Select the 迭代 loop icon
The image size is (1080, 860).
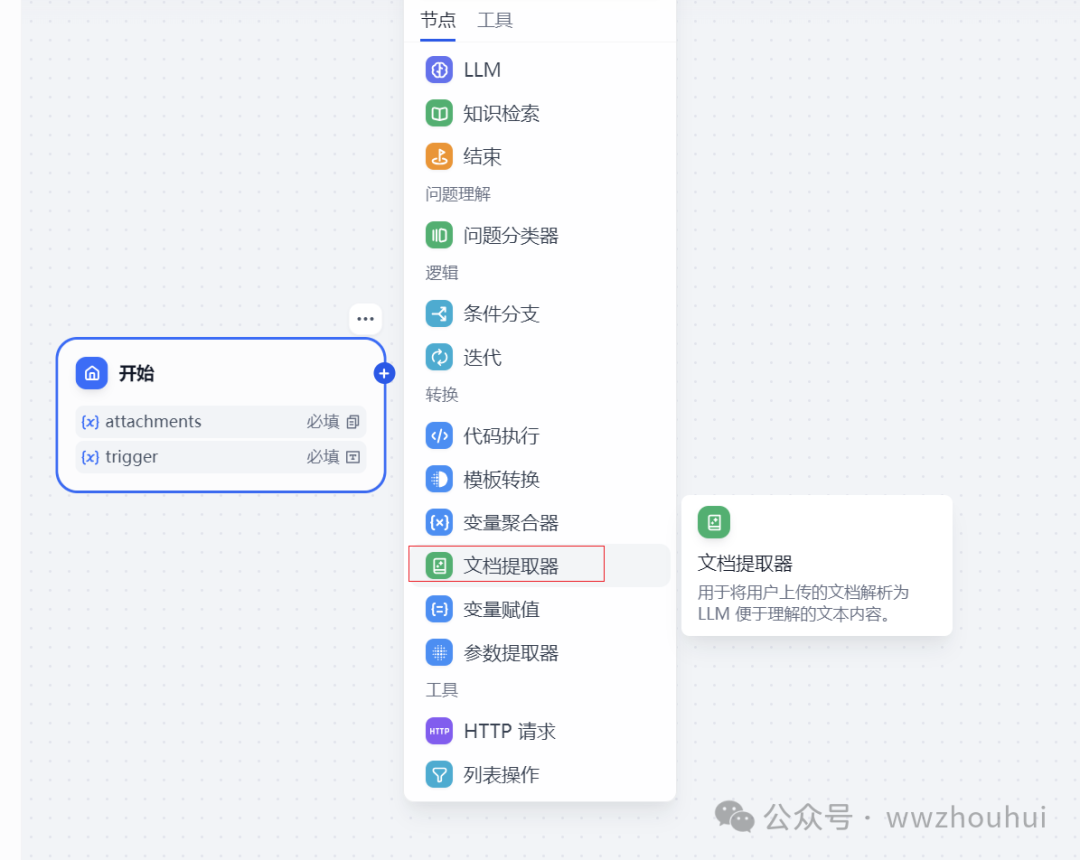pos(439,357)
